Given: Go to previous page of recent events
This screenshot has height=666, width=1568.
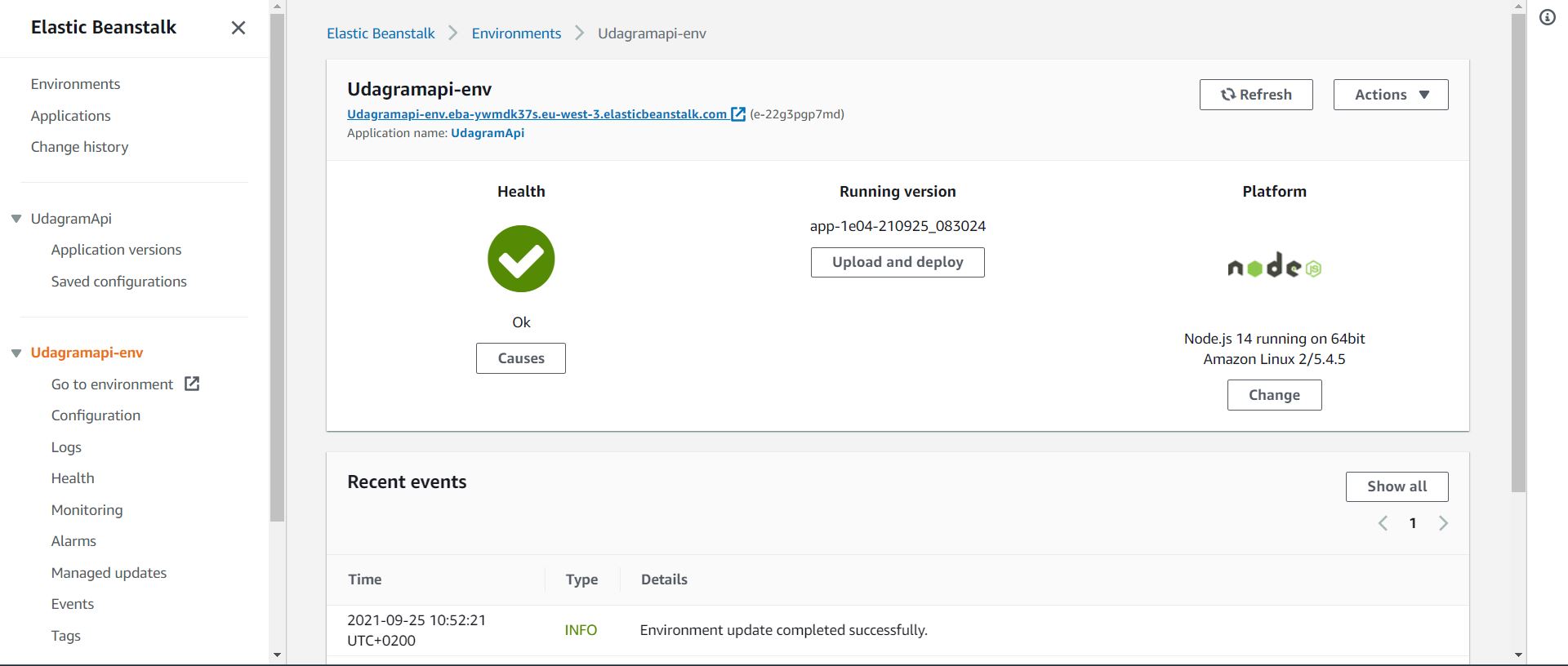Looking at the screenshot, I should click(1383, 523).
